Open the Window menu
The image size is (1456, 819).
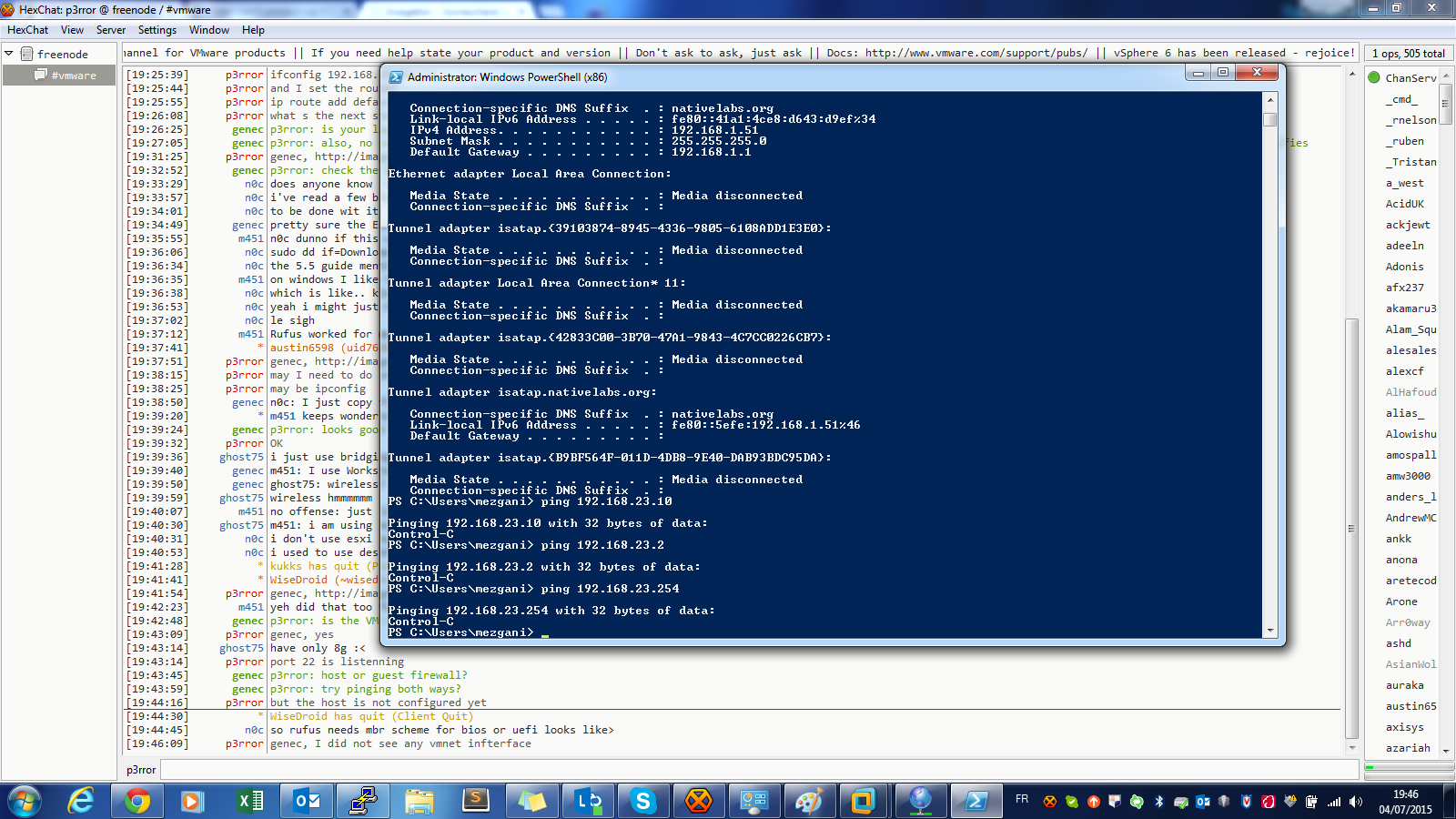(x=209, y=30)
